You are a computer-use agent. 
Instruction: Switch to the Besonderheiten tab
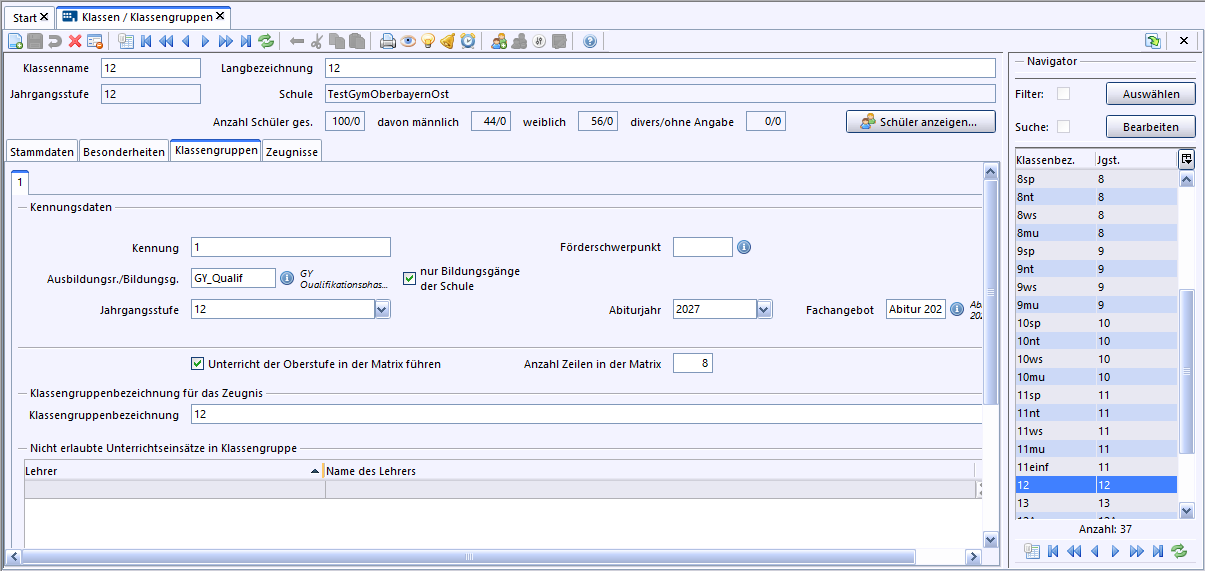124,152
